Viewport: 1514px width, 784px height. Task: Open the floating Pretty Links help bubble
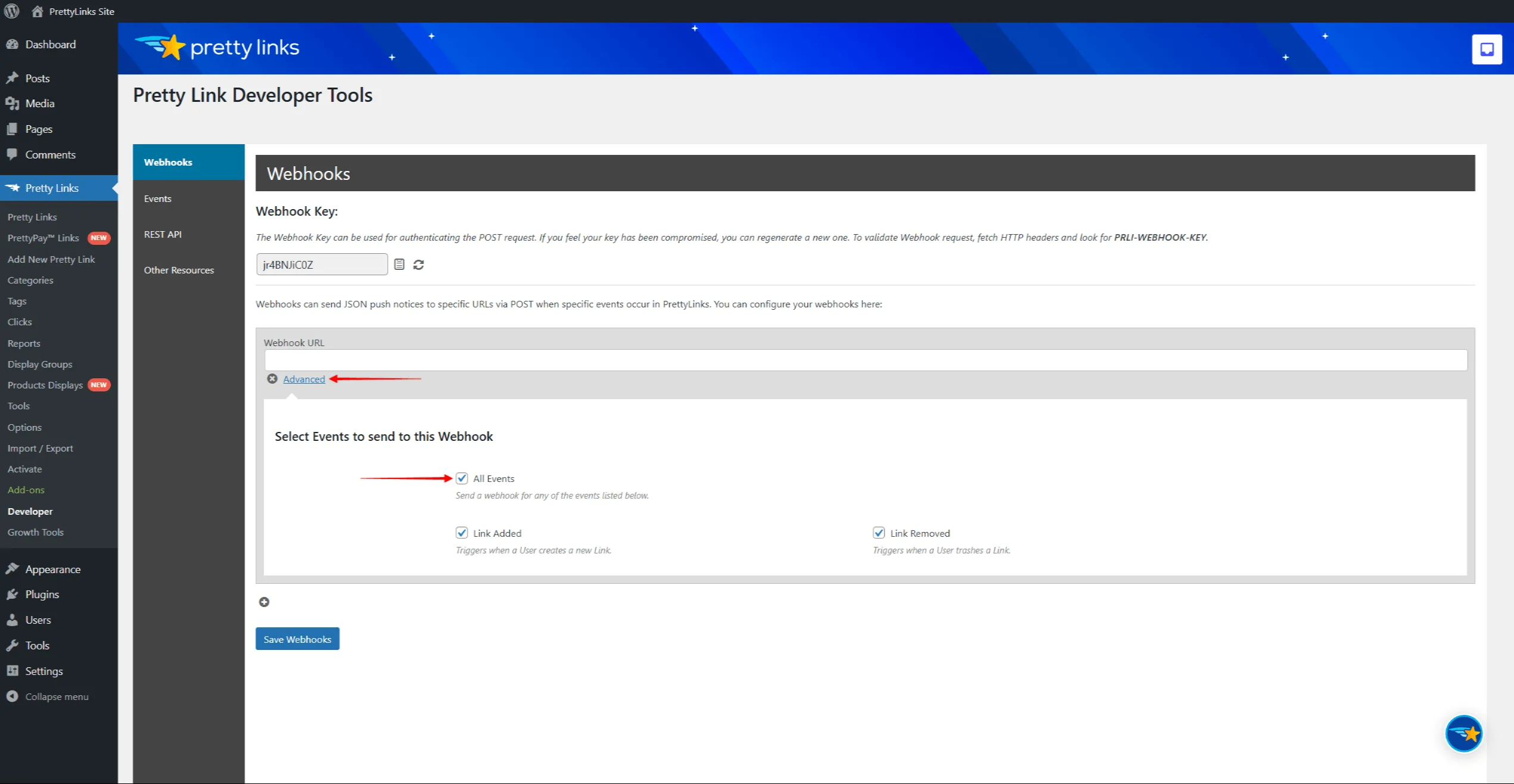click(1463, 733)
